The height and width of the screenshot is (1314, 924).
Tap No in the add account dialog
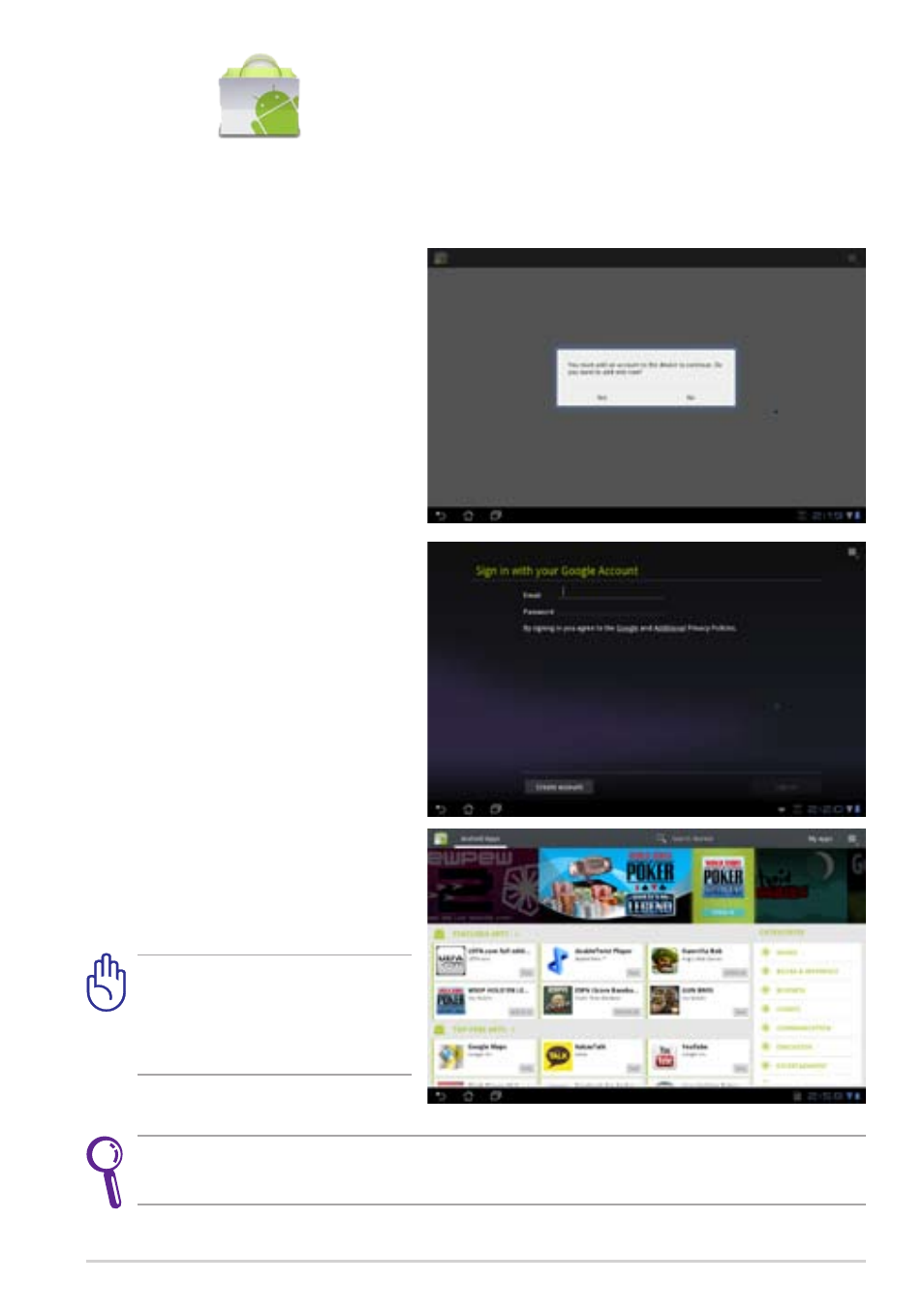click(691, 397)
